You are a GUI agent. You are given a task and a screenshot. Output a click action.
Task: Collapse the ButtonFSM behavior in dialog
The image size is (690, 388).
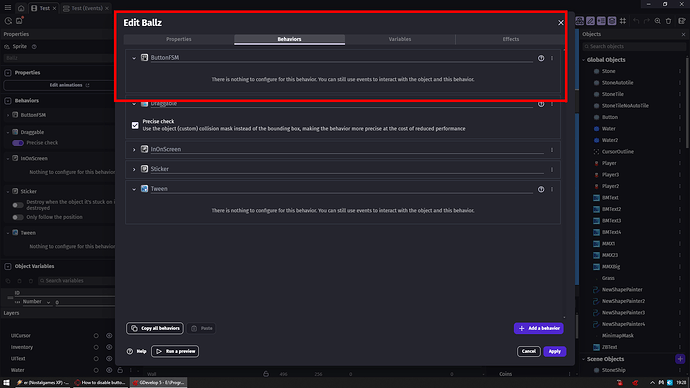134,58
